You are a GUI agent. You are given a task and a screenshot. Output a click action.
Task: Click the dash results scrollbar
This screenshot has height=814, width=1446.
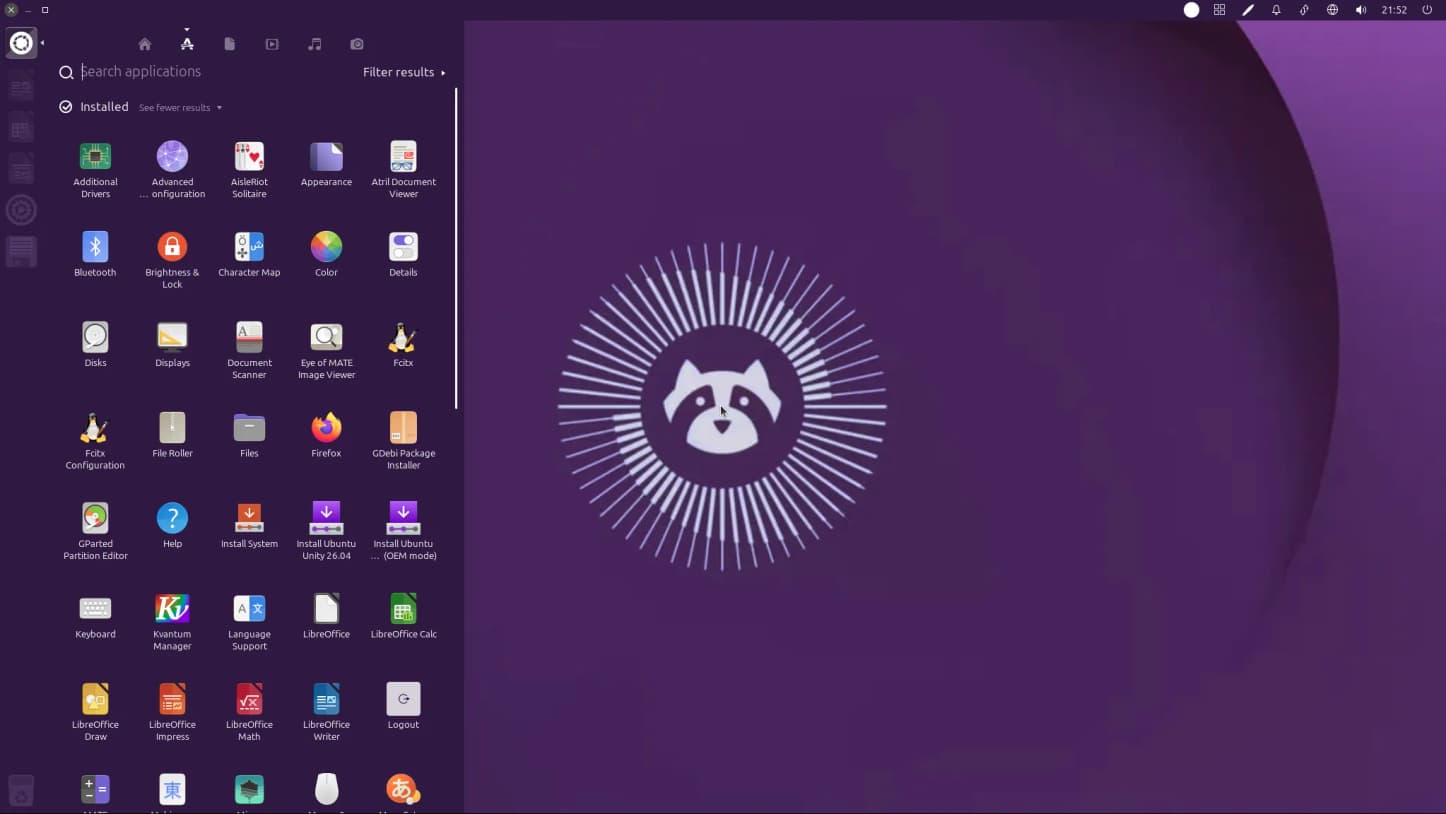point(456,248)
